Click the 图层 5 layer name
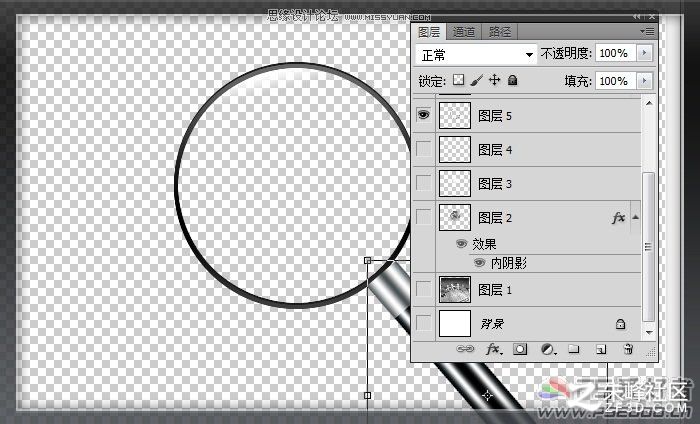This screenshot has width=700, height=424. tap(495, 116)
